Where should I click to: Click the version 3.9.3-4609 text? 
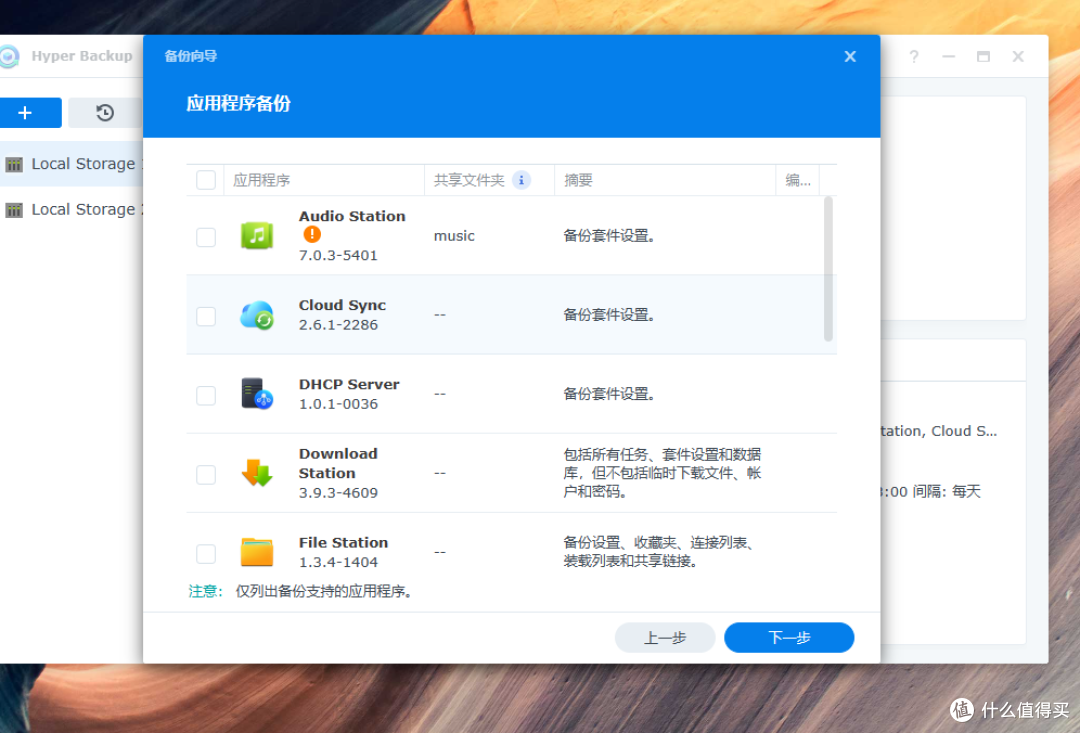(x=338, y=493)
